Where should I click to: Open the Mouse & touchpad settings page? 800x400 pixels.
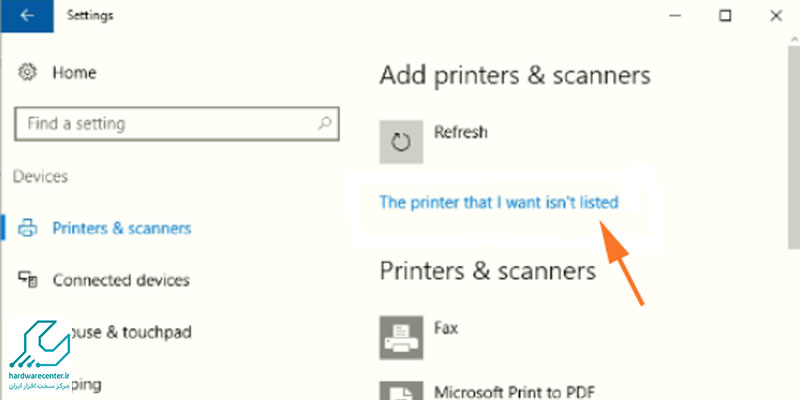click(128, 332)
